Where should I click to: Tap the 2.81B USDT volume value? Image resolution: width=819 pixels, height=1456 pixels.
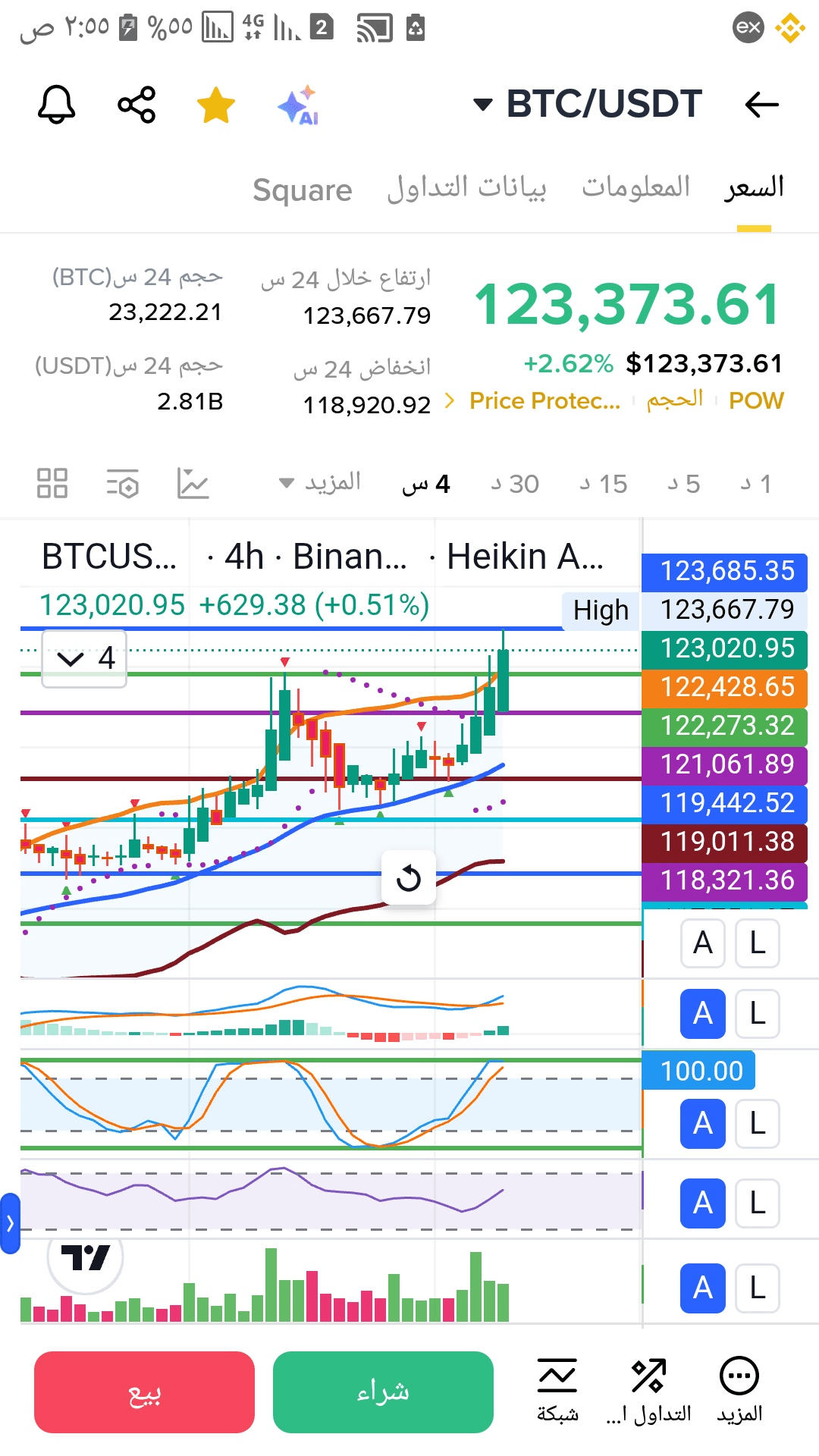coord(190,401)
